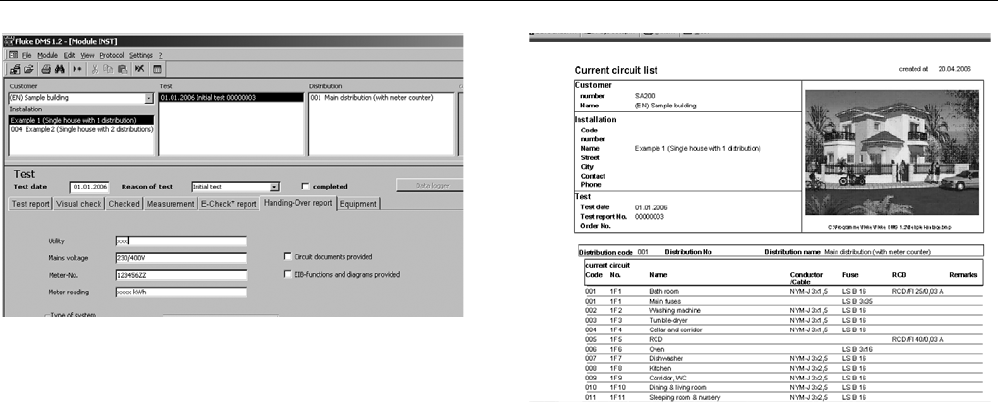998x402 pixels.
Task: Select 'Example 1 (Single house with 1 distribution)' in Installation list
Action: [x=81, y=120]
